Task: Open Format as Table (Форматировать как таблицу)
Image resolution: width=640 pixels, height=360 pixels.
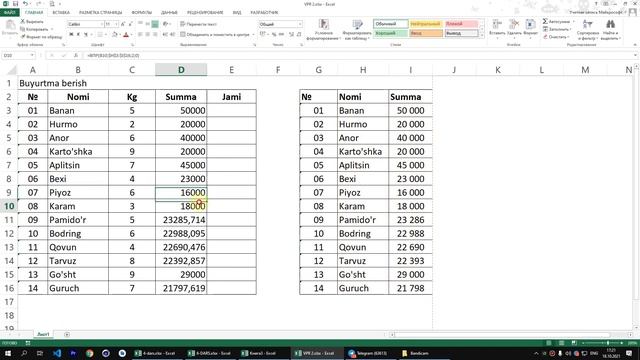Action: pos(357,29)
